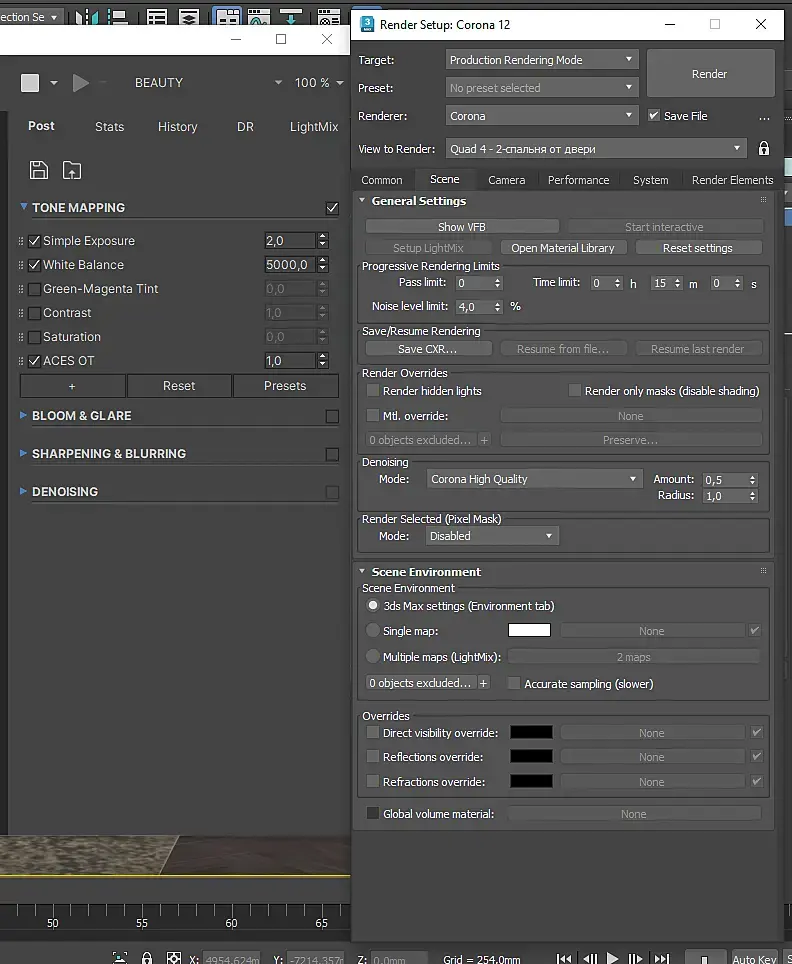Click the 3ds Max logo in Render Setup title
Image resolution: width=792 pixels, height=964 pixels.
(x=368, y=25)
